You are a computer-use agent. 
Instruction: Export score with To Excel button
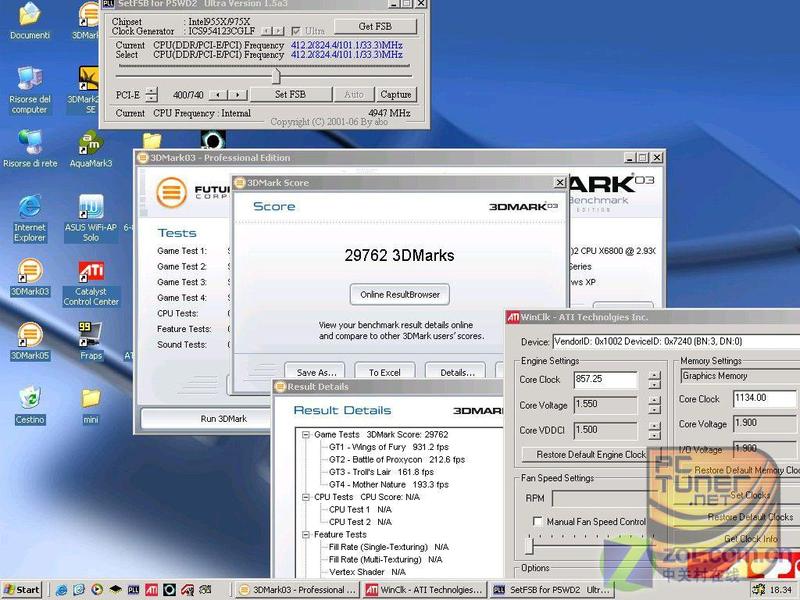(x=384, y=372)
